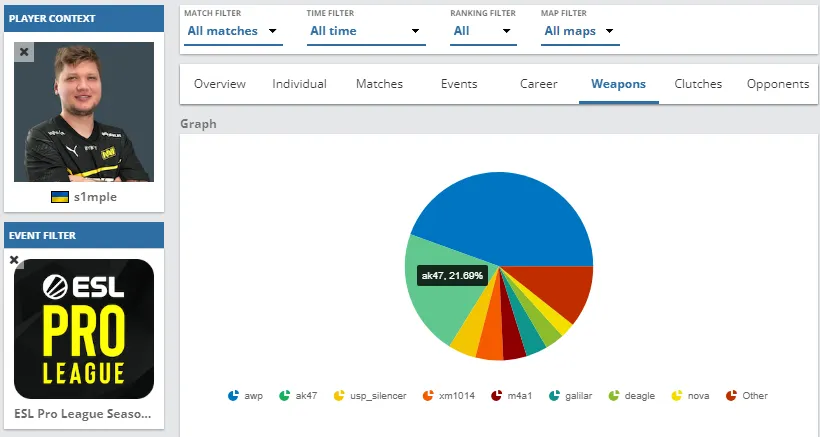
Task: Open the Time Filter dropdown
Action: (366, 31)
